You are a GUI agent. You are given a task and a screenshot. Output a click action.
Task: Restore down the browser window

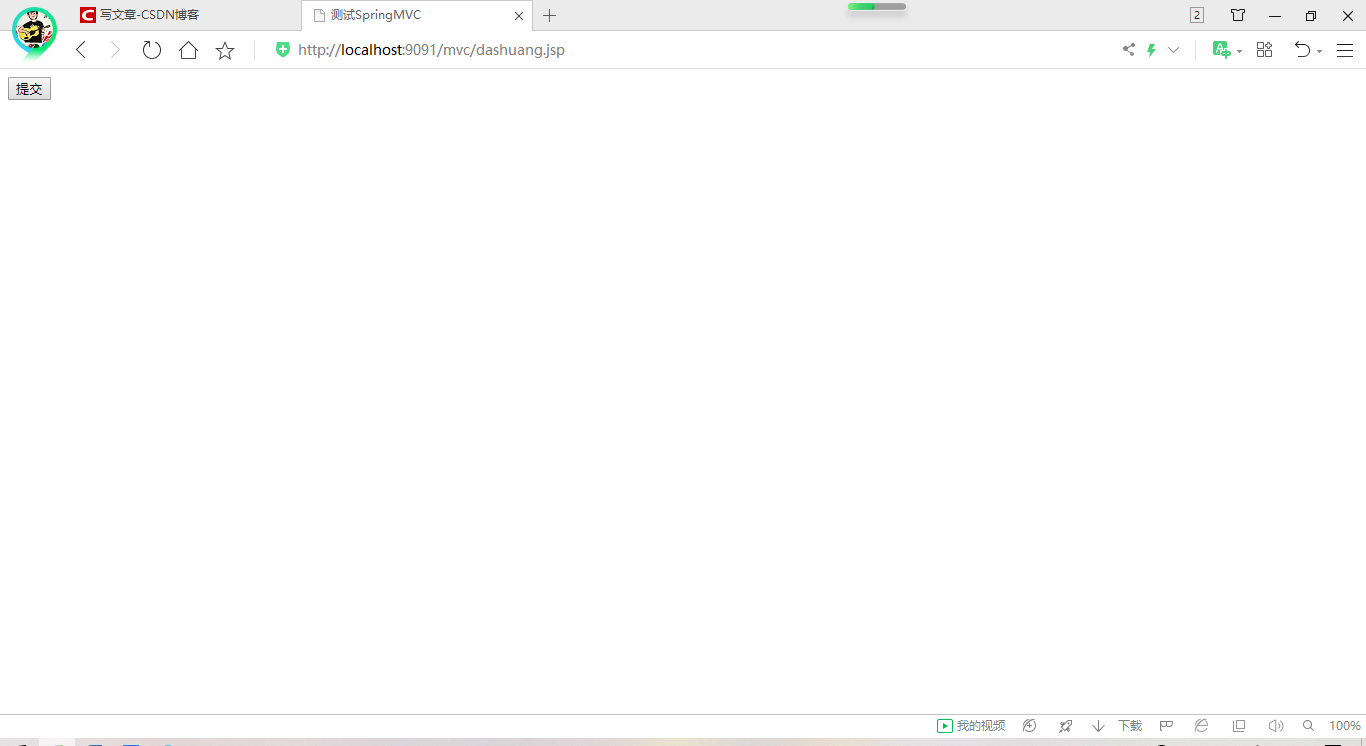click(x=1311, y=16)
